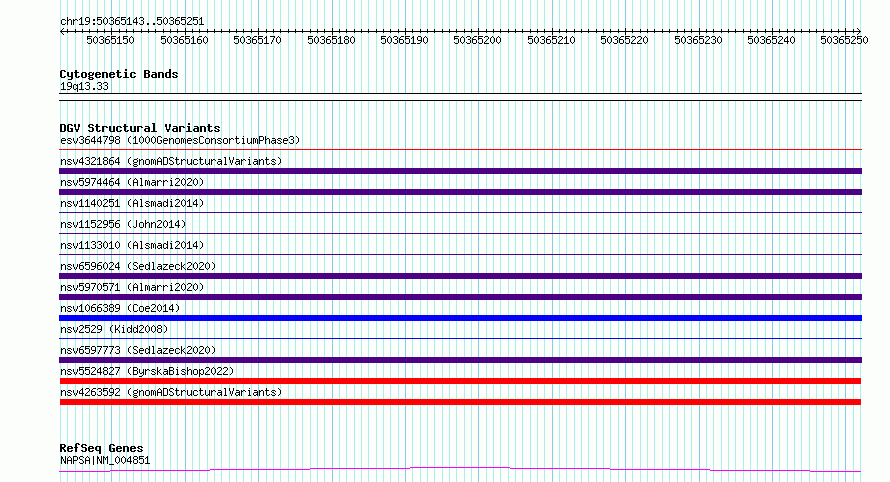Click ruler position label 50365170

click(x=257, y=40)
